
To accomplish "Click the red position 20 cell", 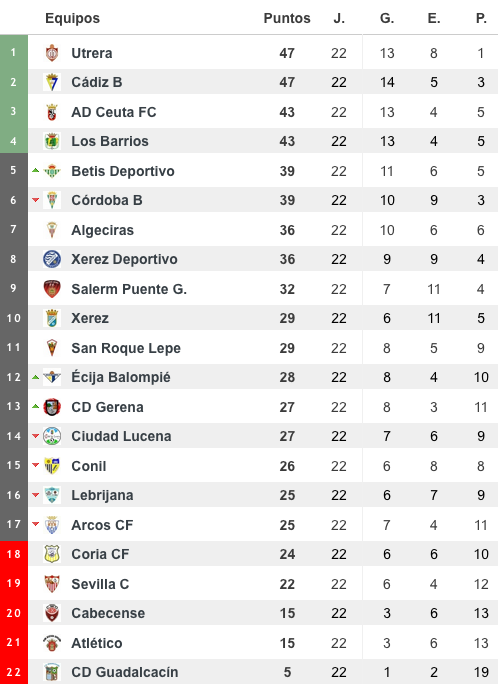I will click(14, 613).
